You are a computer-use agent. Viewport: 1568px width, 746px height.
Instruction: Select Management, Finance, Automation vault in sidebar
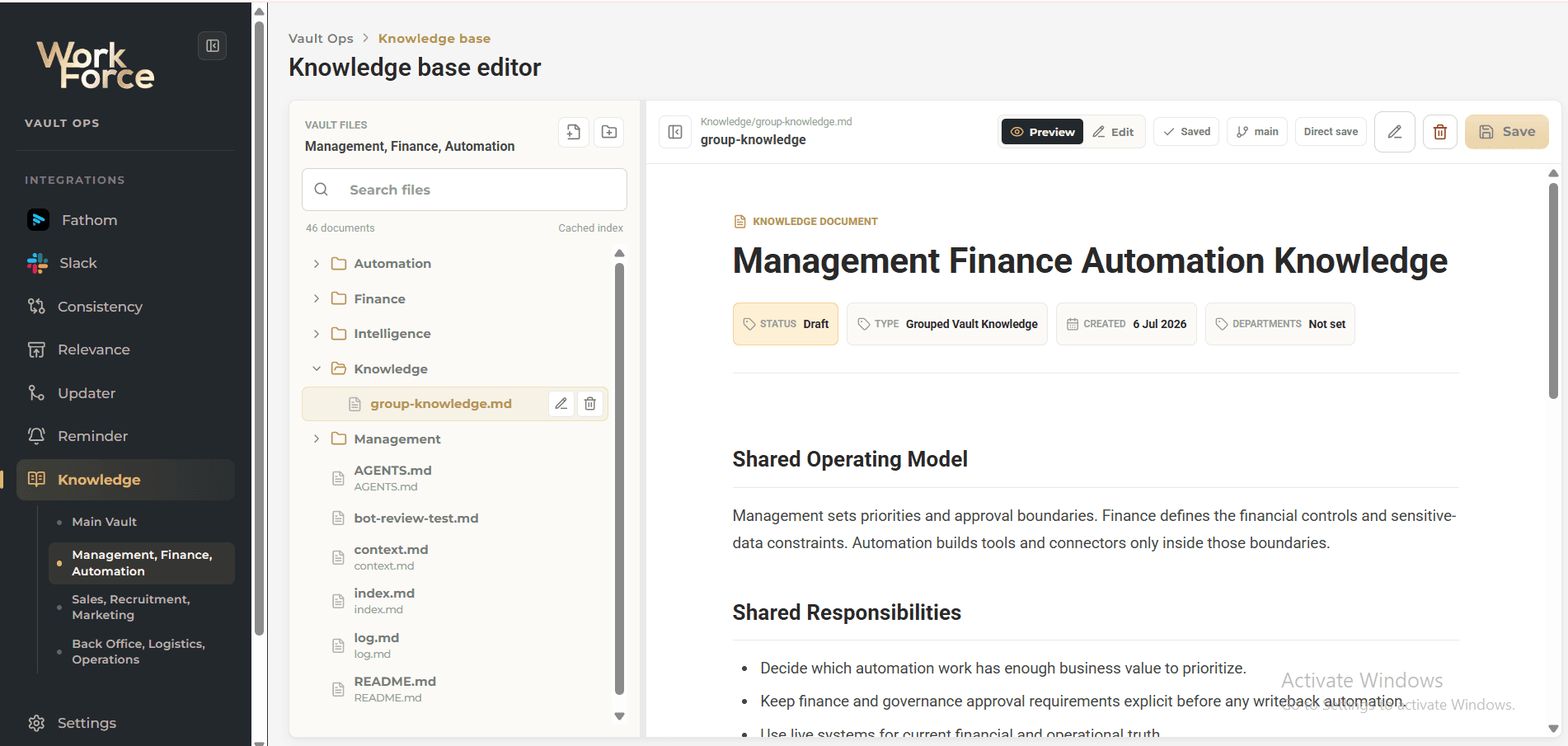click(x=141, y=563)
